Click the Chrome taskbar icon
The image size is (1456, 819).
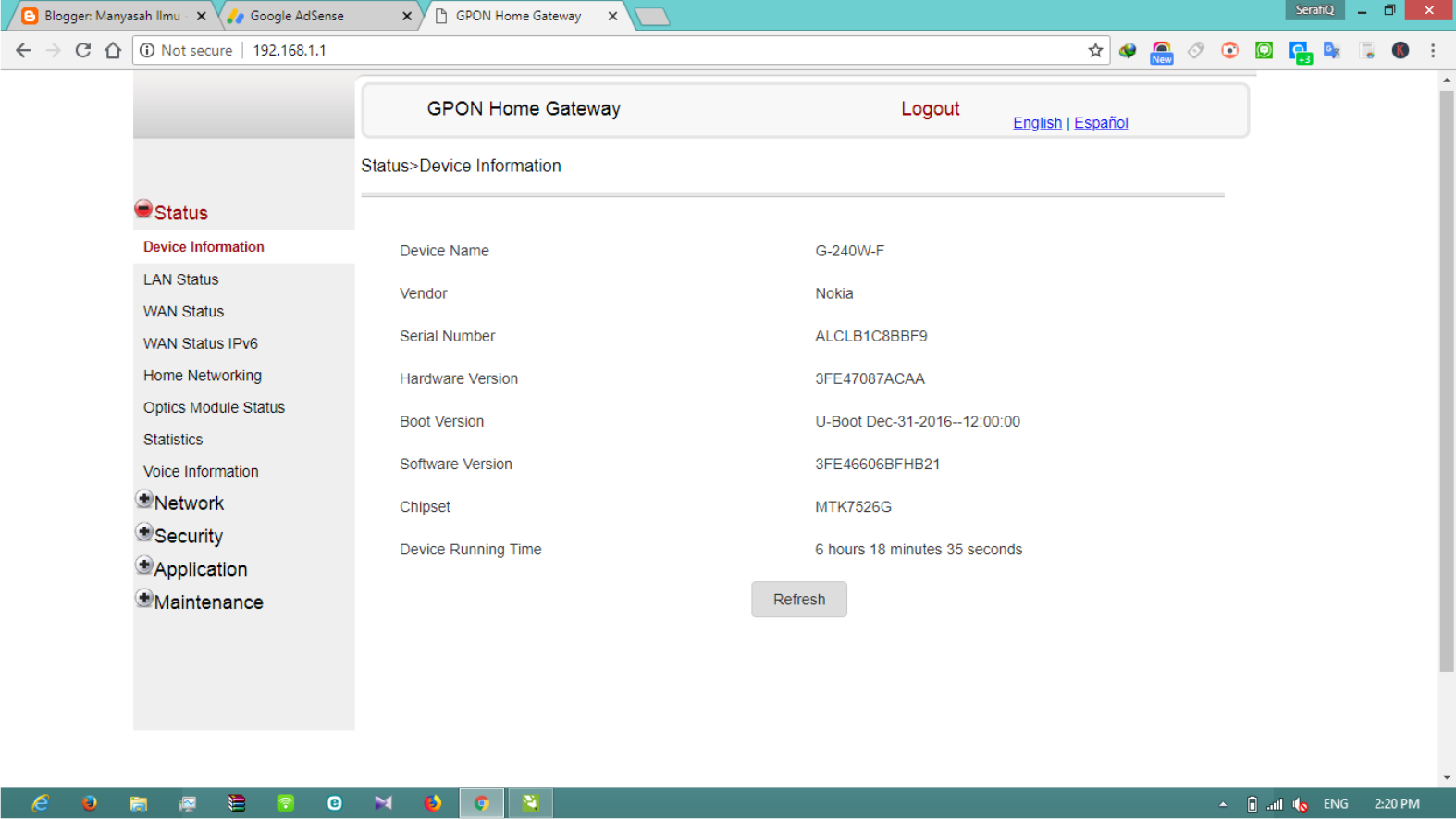pos(482,803)
